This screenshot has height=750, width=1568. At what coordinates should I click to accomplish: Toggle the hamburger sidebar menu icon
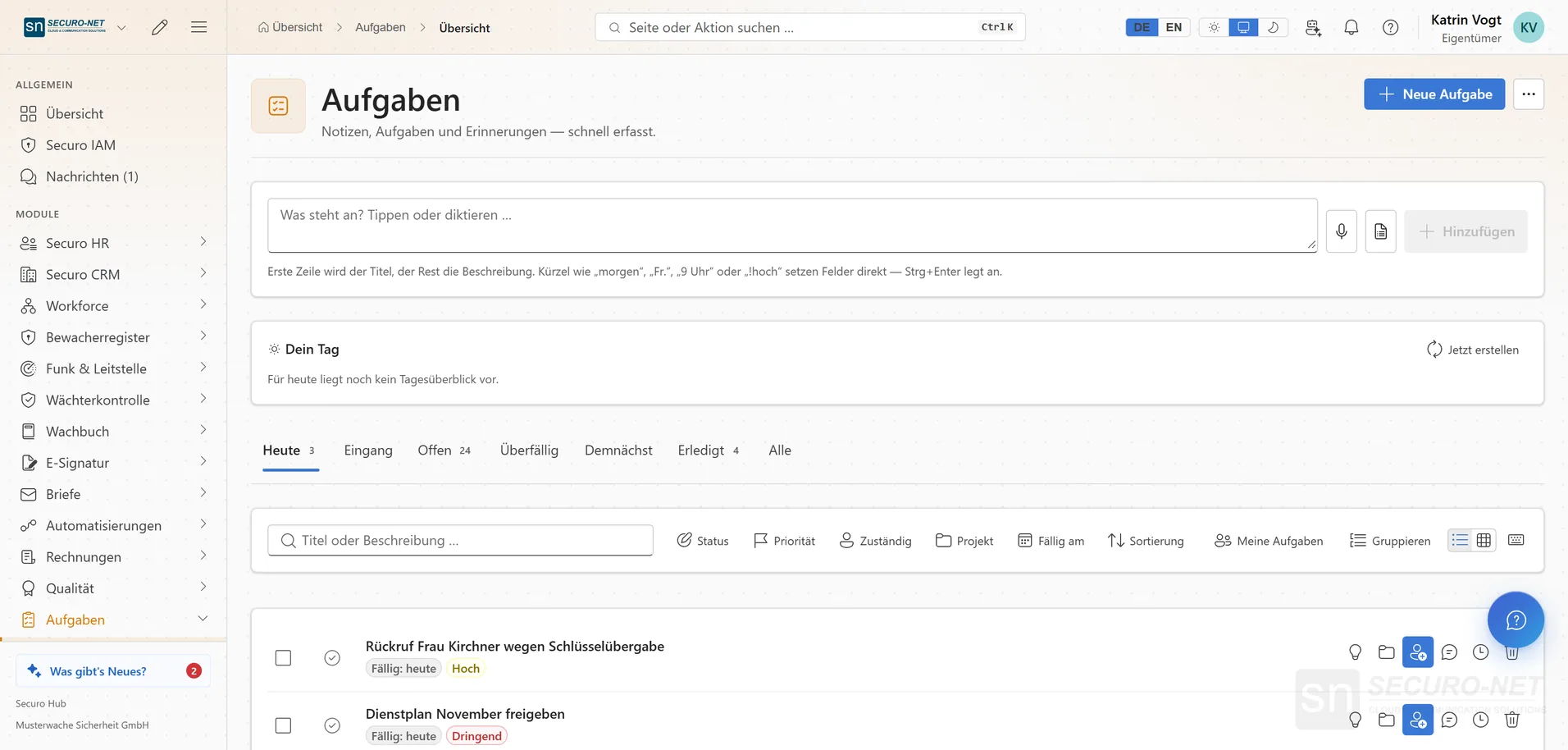[x=198, y=27]
